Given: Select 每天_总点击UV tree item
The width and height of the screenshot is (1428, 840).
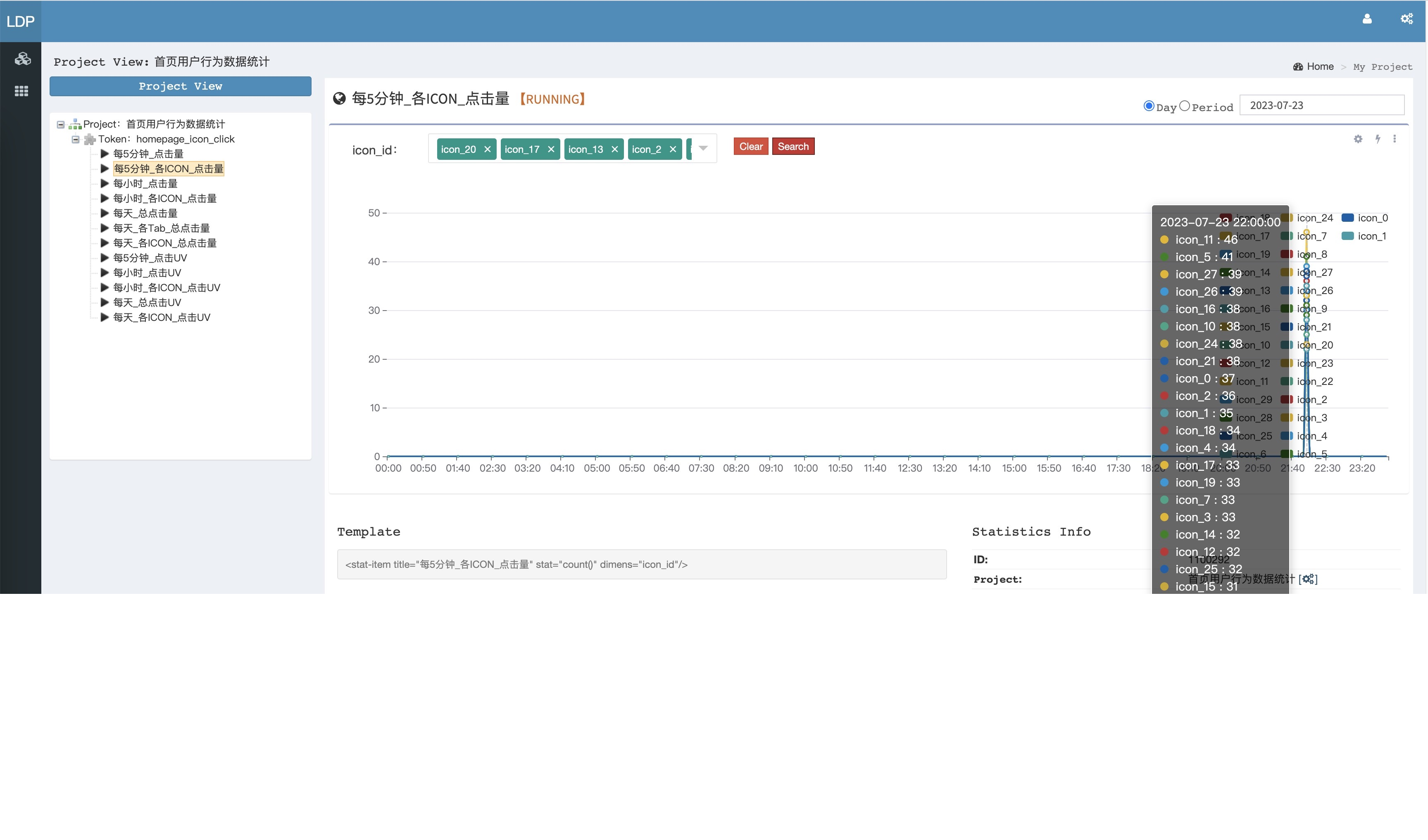Looking at the screenshot, I should [x=147, y=302].
